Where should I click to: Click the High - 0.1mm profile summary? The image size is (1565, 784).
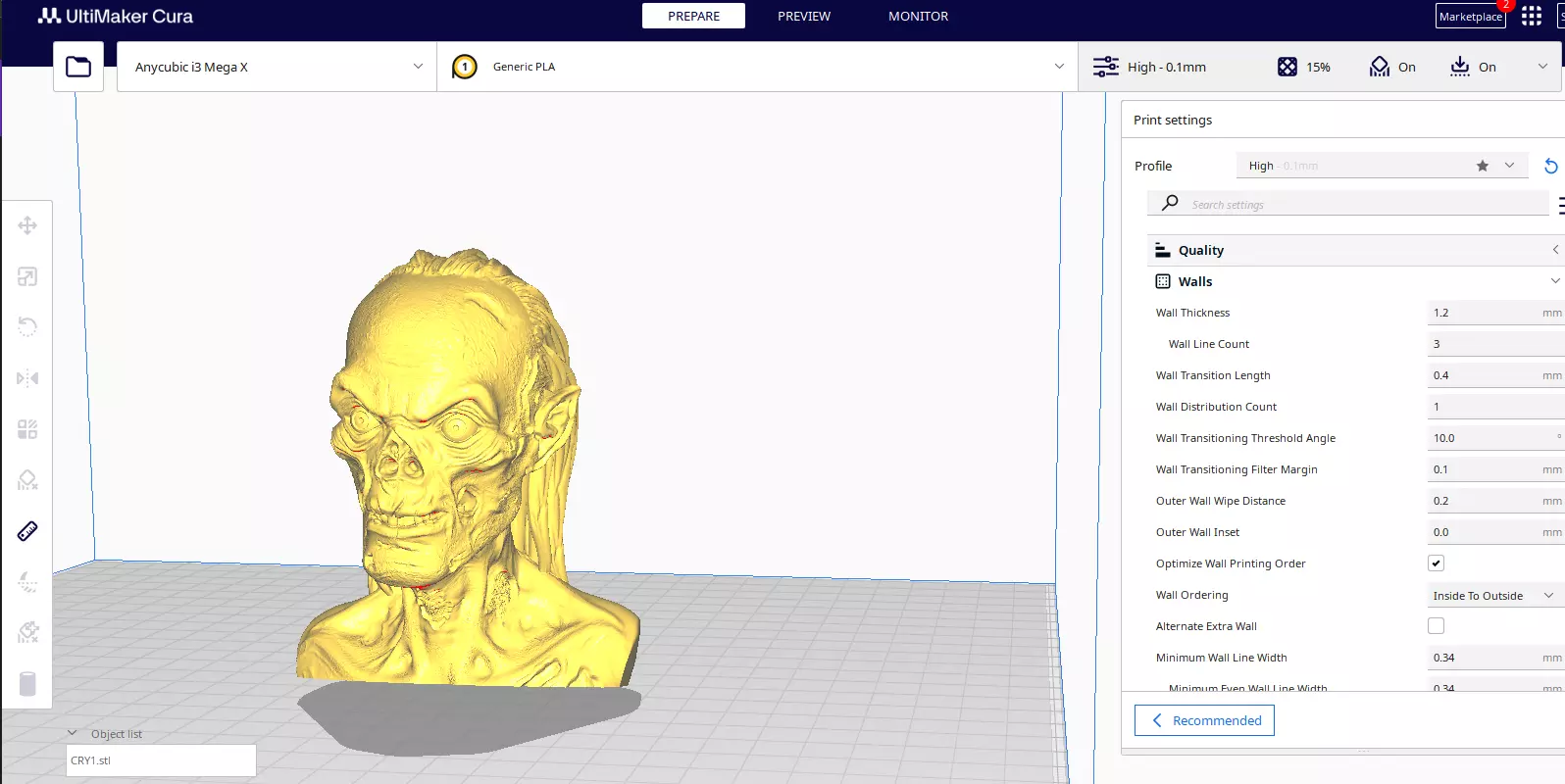coord(1167,67)
